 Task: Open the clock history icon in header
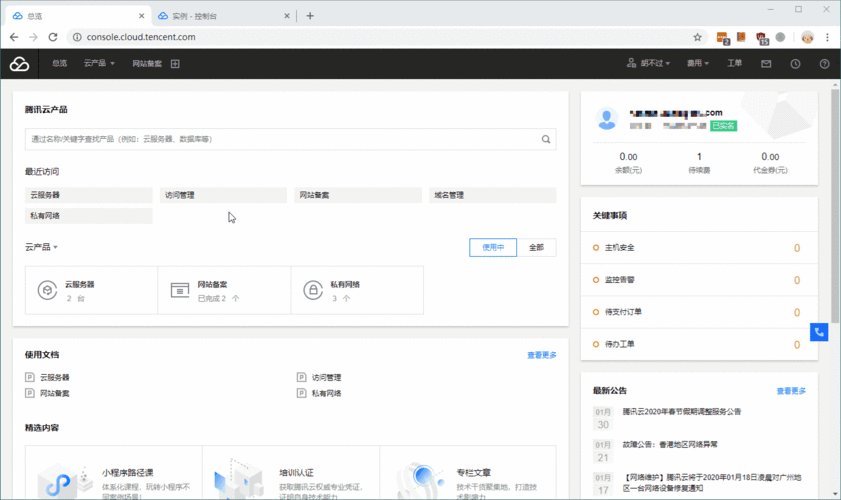795,64
